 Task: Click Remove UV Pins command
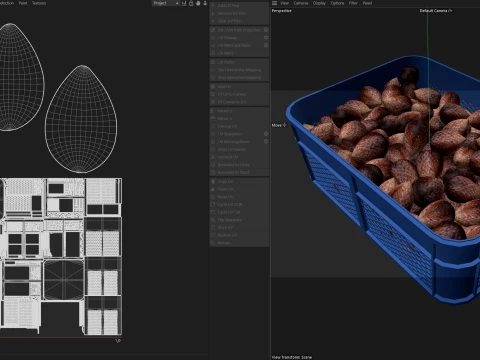239,13
